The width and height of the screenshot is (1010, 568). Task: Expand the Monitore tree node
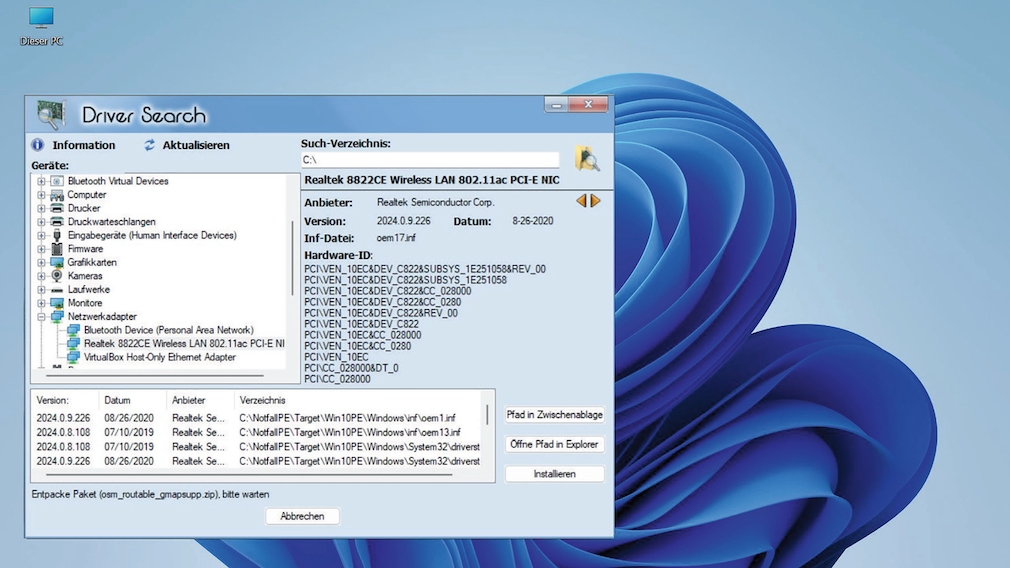(x=42, y=302)
